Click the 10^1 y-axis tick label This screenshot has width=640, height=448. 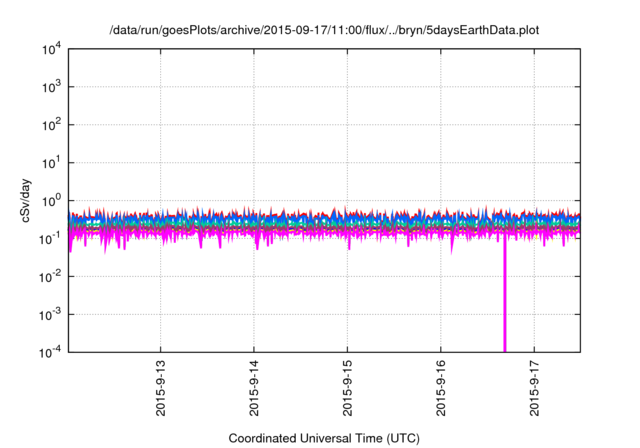tap(51, 163)
